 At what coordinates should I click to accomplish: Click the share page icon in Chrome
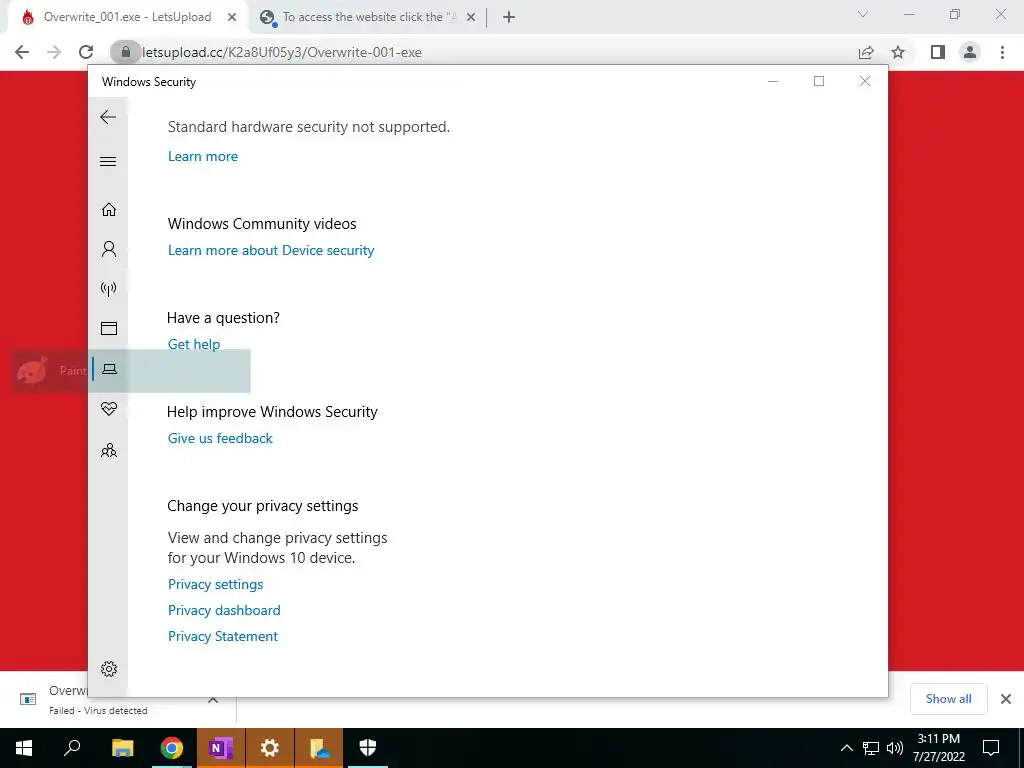pyautogui.click(x=866, y=52)
